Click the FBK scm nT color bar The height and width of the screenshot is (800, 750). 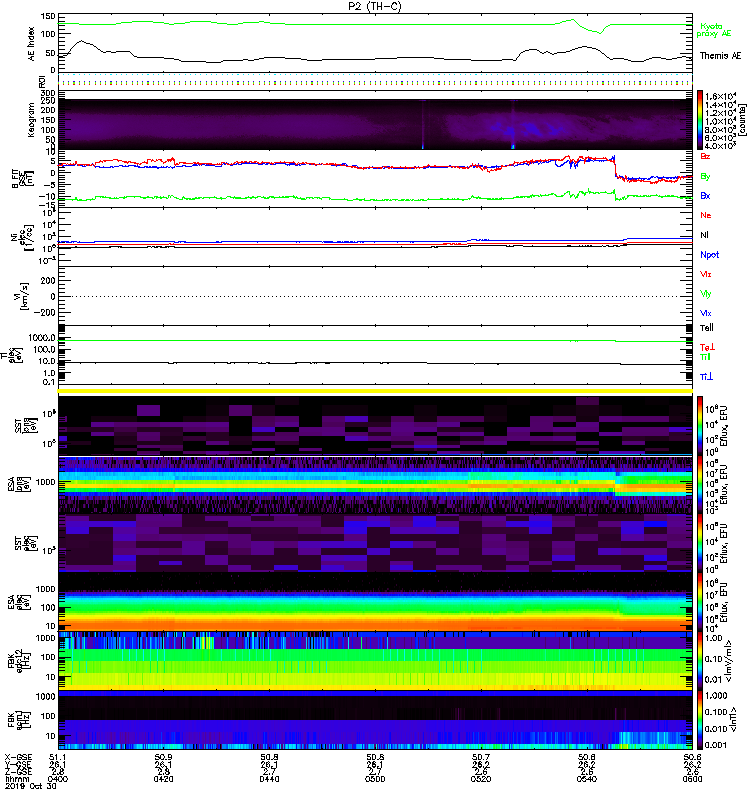point(700,719)
